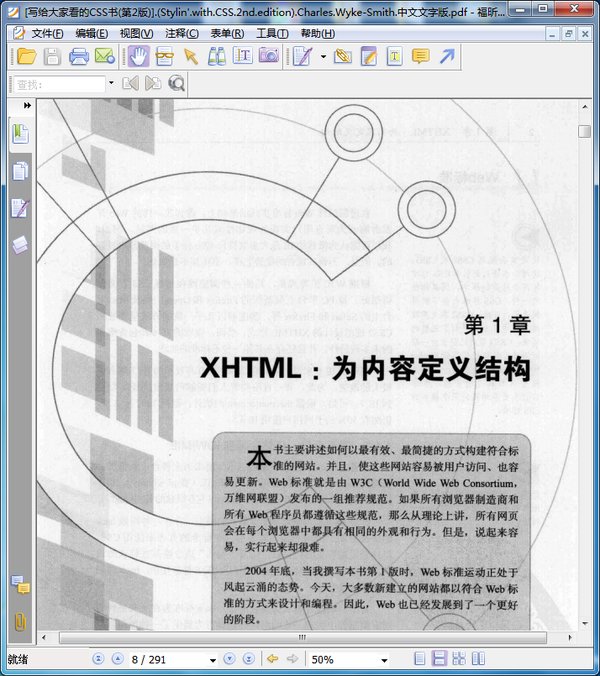This screenshot has width=600, height=676.
Task: Switch to single page layout
Action: (419, 659)
